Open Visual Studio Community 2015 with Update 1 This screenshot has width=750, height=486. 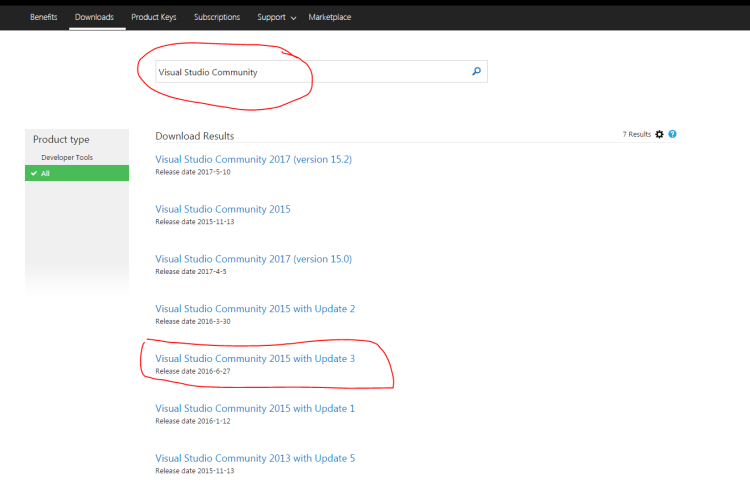point(255,409)
